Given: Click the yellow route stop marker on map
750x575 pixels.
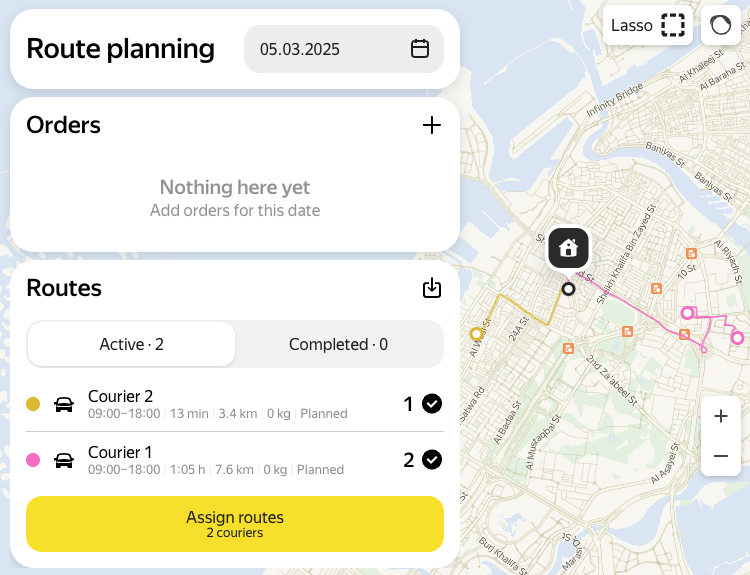Looking at the screenshot, I should tap(476, 334).
